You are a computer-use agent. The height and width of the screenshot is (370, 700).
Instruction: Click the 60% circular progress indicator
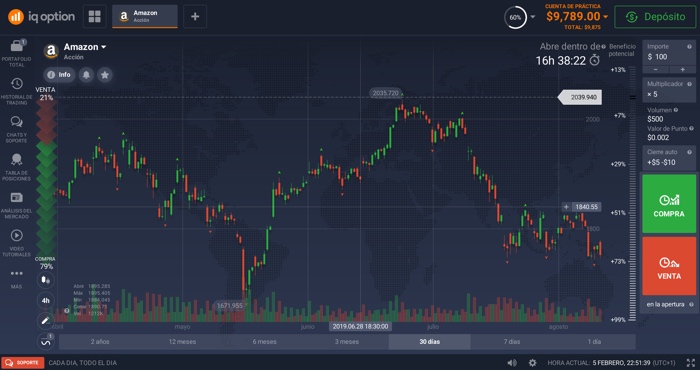tap(515, 17)
